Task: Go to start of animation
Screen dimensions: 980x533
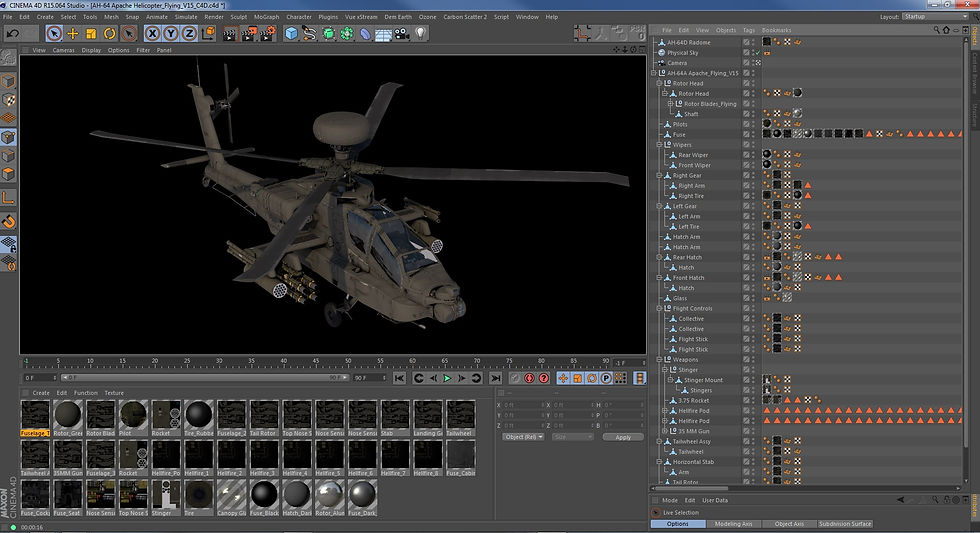Action: (399, 378)
